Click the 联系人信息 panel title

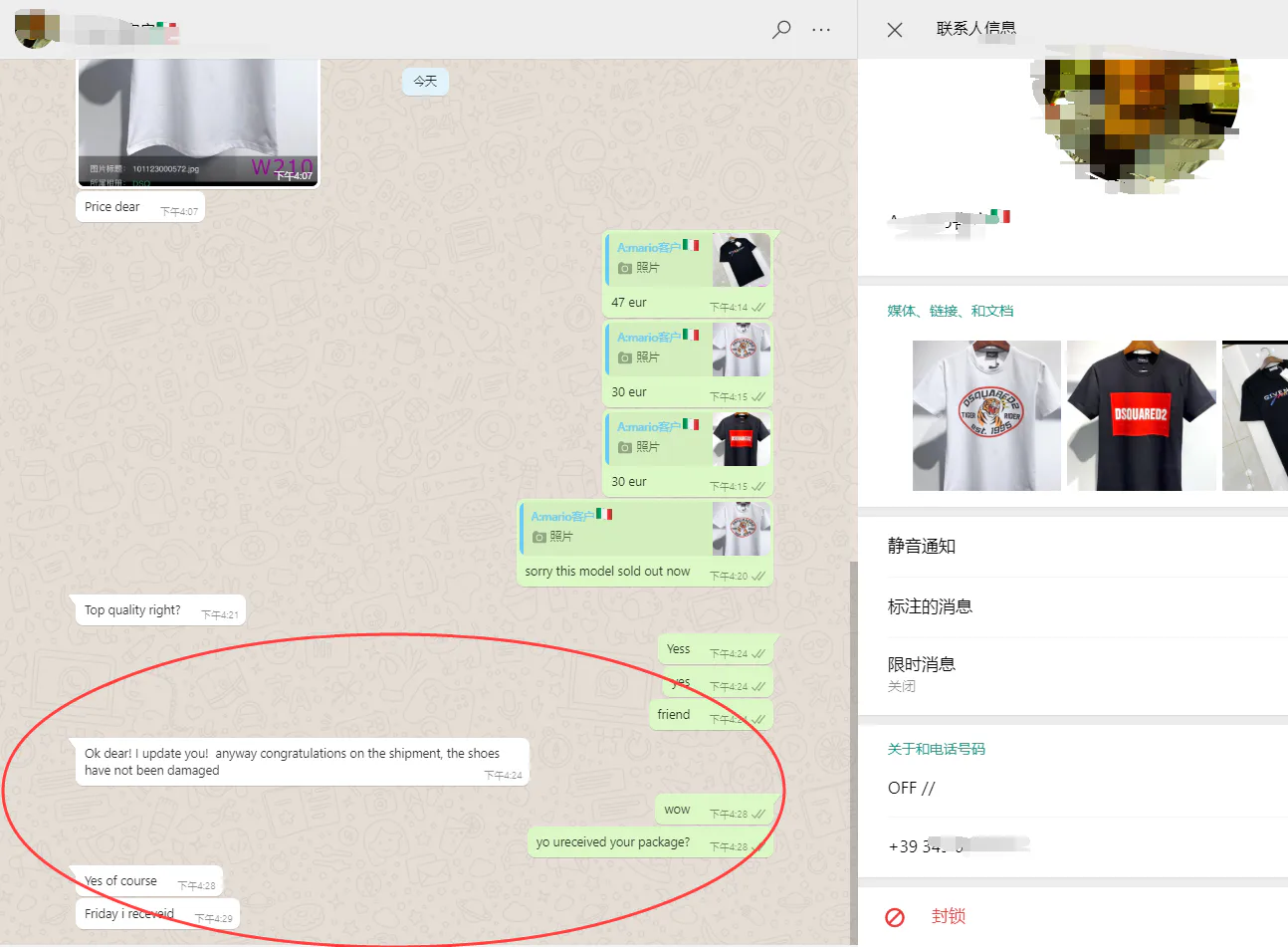coord(975,29)
